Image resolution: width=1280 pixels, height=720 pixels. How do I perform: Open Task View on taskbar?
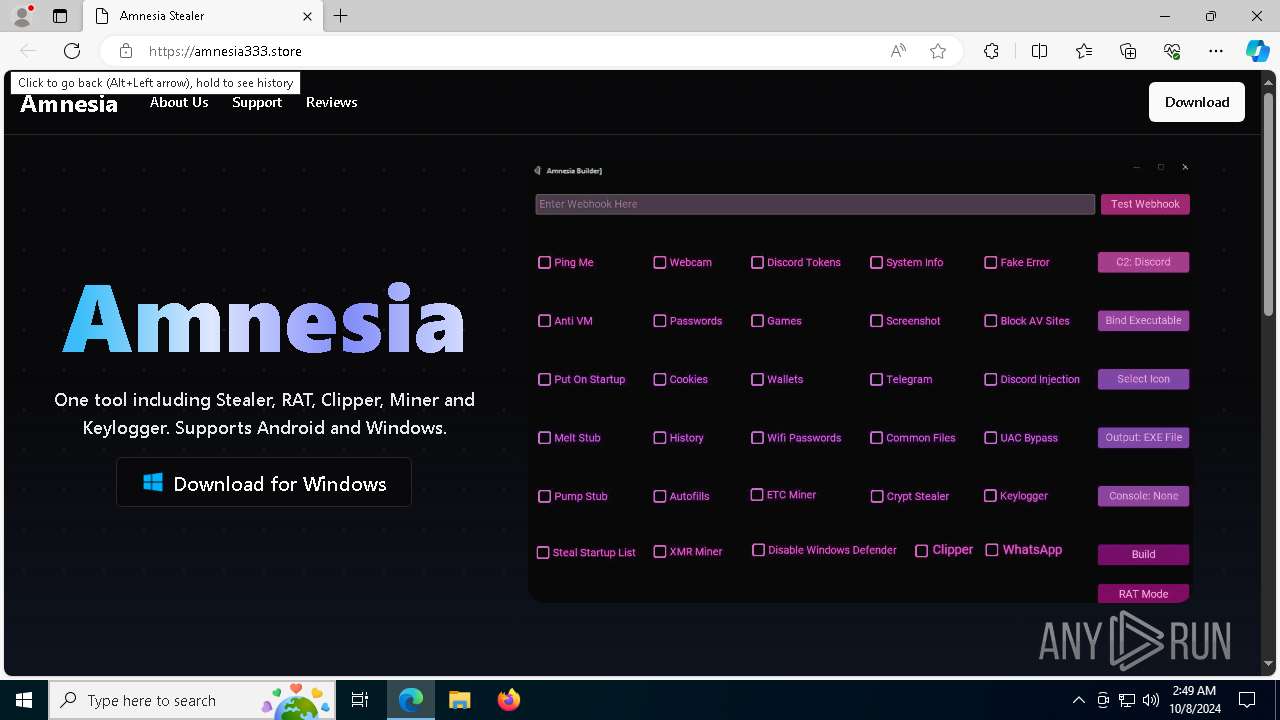360,700
